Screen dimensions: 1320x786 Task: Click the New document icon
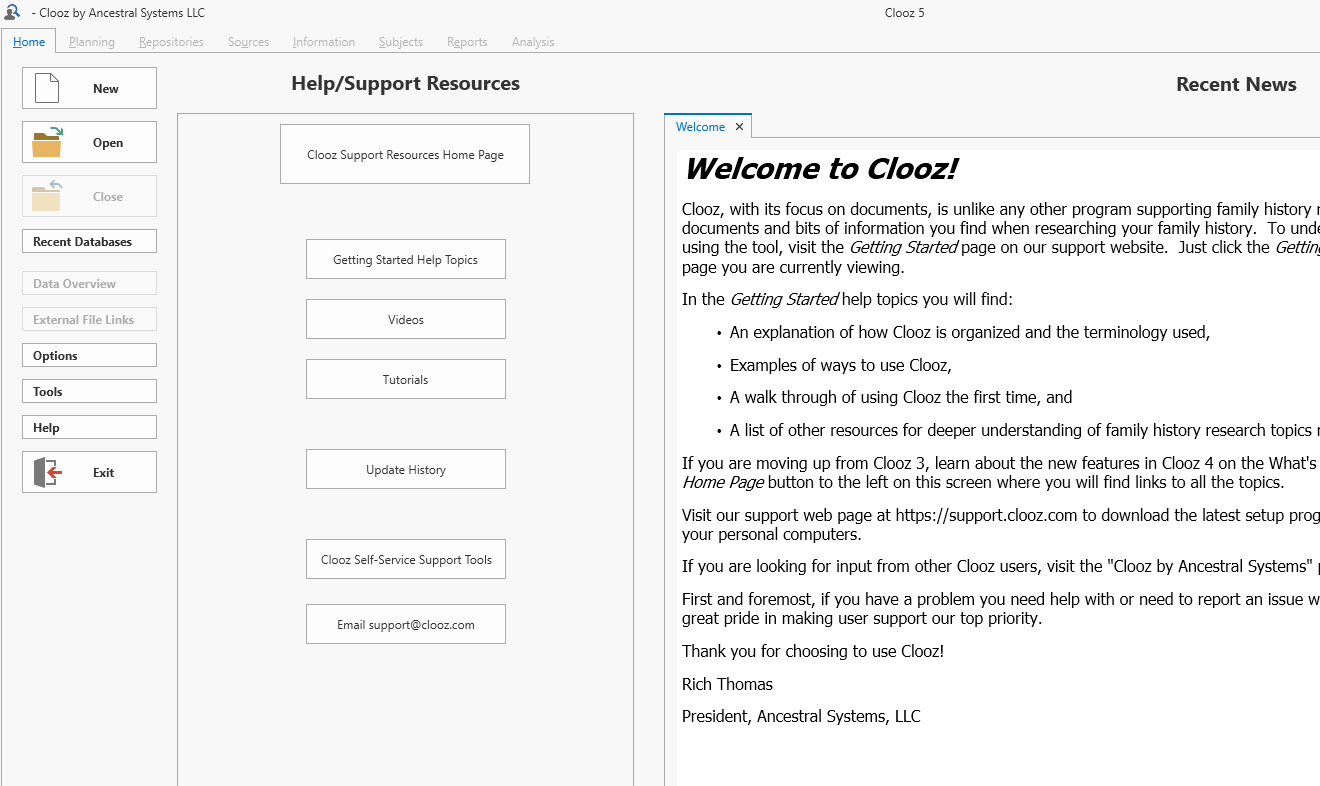click(48, 88)
